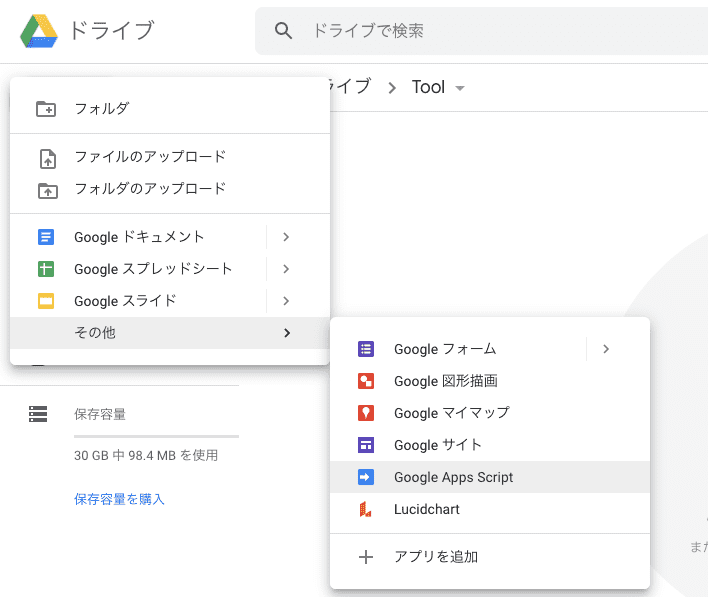The image size is (708, 597).
Task: Select Lucidchart menu entry
Action: click(490, 509)
